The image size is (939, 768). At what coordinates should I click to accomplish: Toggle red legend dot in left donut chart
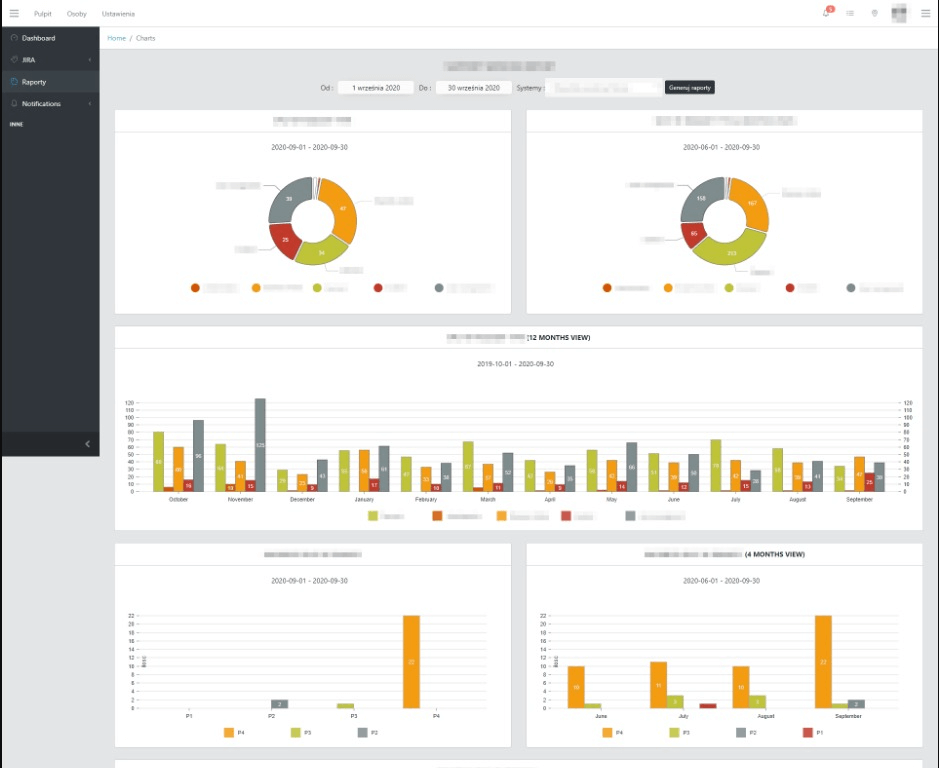(x=378, y=288)
